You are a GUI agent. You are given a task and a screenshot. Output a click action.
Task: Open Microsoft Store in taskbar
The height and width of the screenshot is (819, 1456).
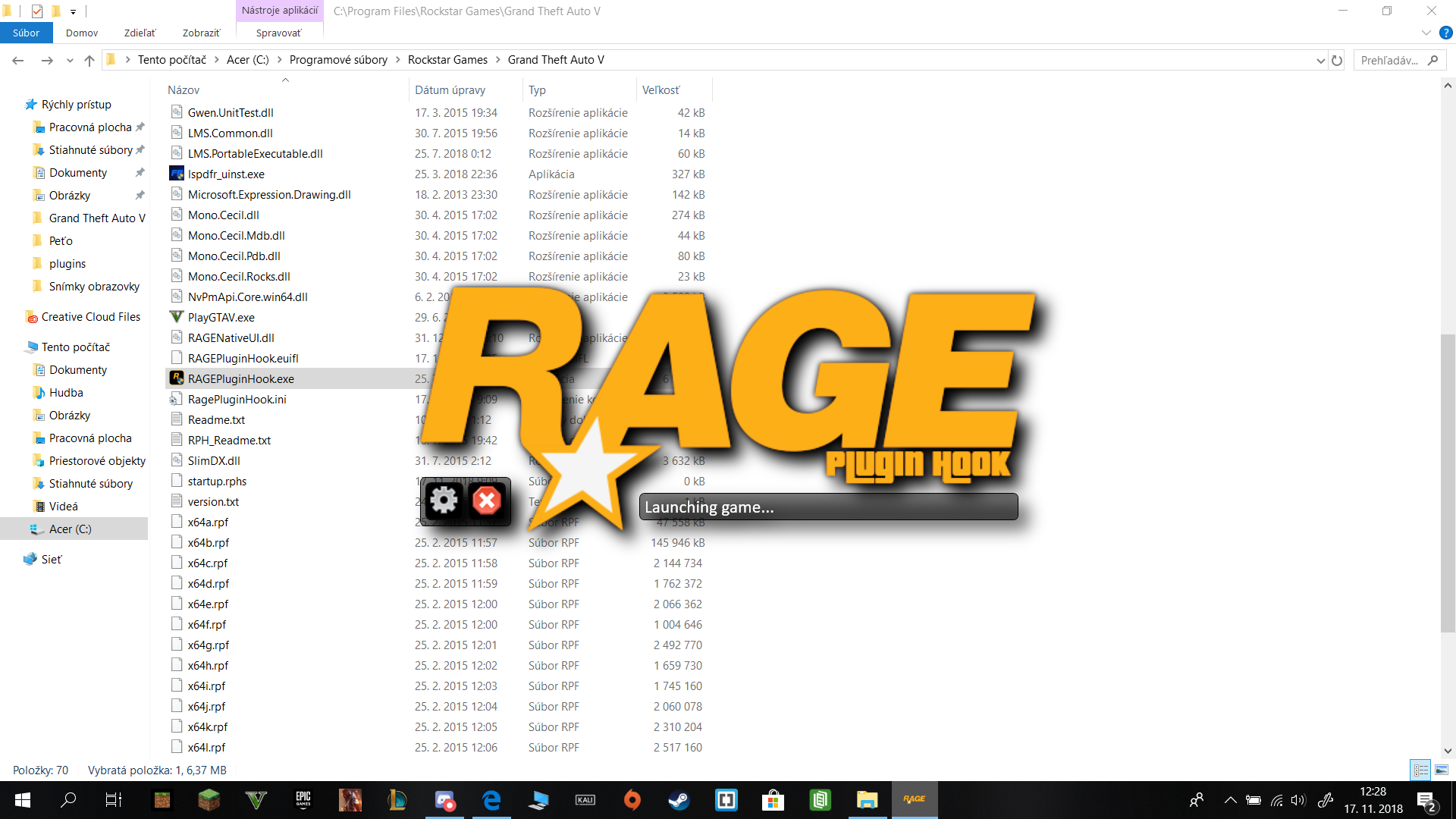(x=773, y=800)
